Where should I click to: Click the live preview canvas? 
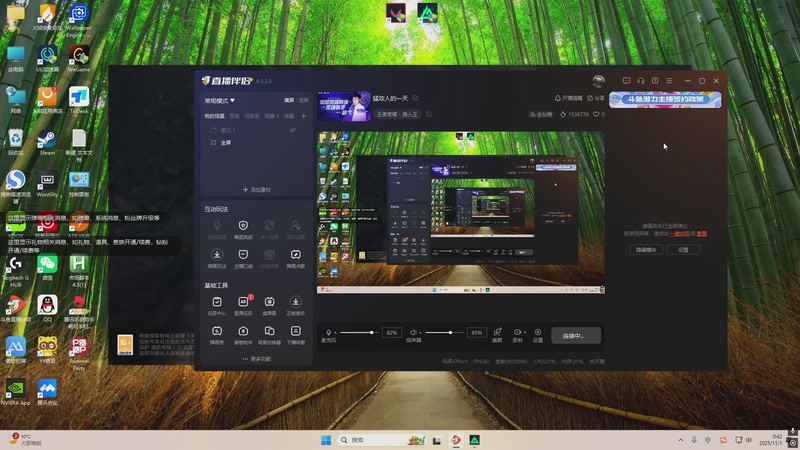click(x=461, y=212)
